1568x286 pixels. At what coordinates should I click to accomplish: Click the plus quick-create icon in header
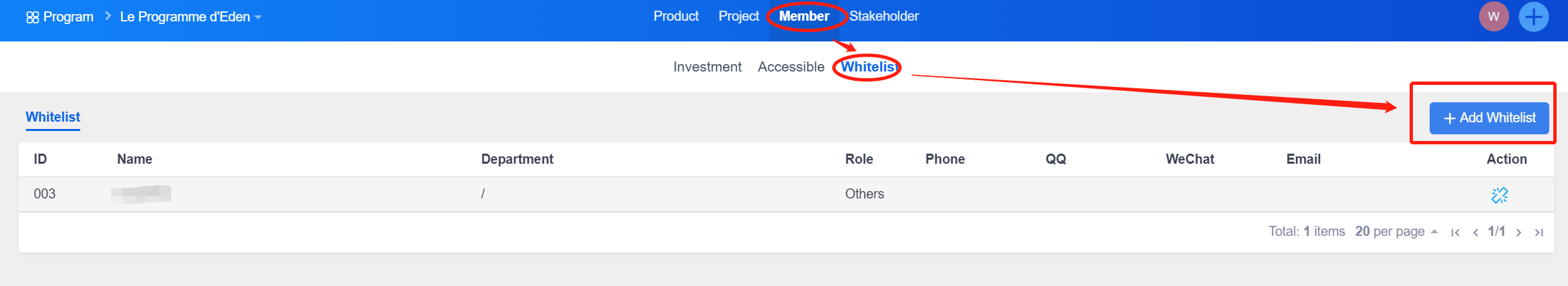coord(1534,17)
